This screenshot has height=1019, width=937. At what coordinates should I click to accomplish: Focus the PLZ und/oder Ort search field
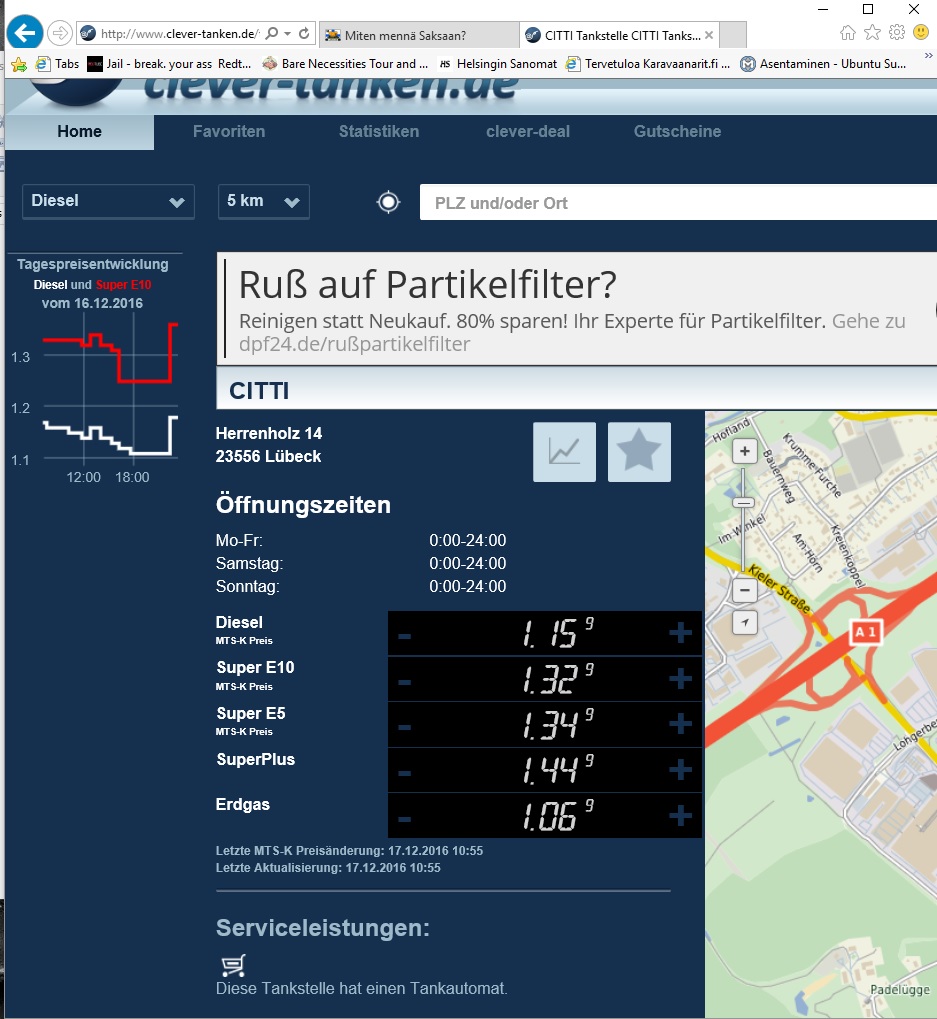tap(678, 203)
